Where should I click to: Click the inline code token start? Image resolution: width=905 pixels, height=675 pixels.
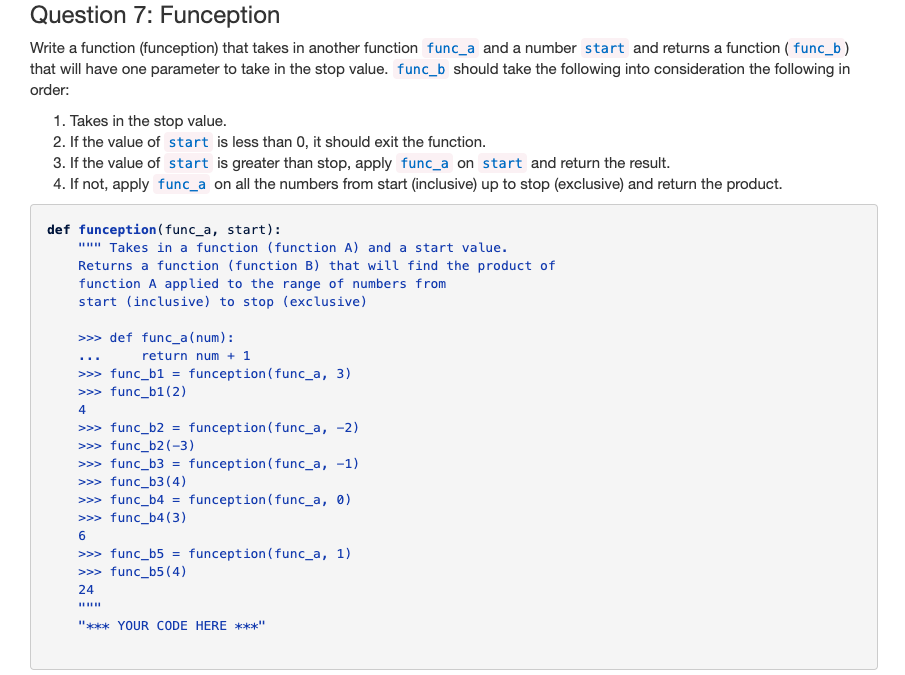point(607,47)
